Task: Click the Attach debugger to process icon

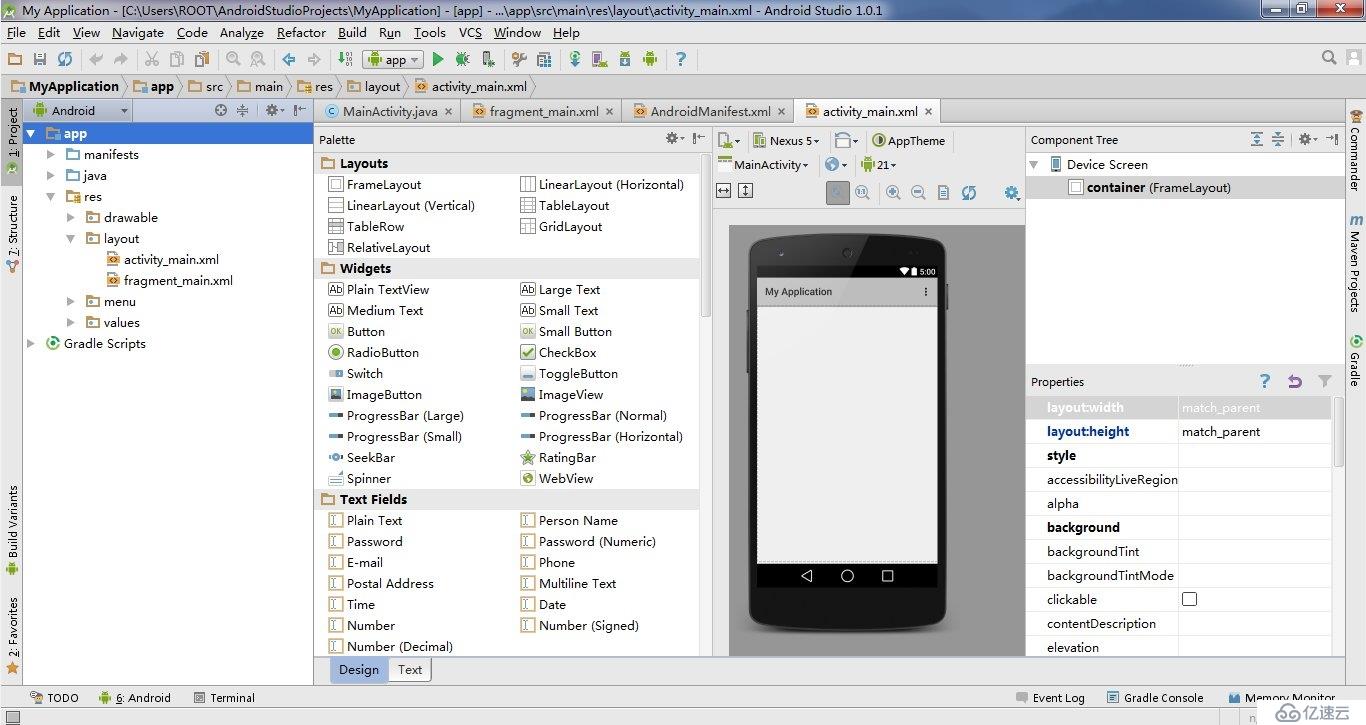Action: tap(488, 60)
